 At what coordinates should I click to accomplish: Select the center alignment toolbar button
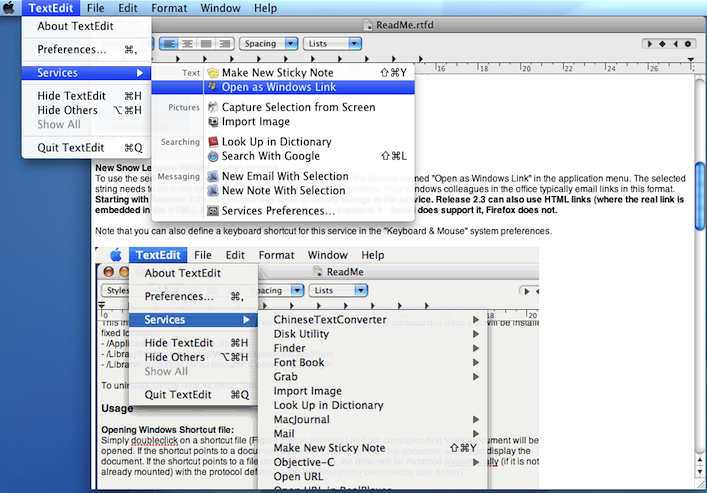point(188,44)
